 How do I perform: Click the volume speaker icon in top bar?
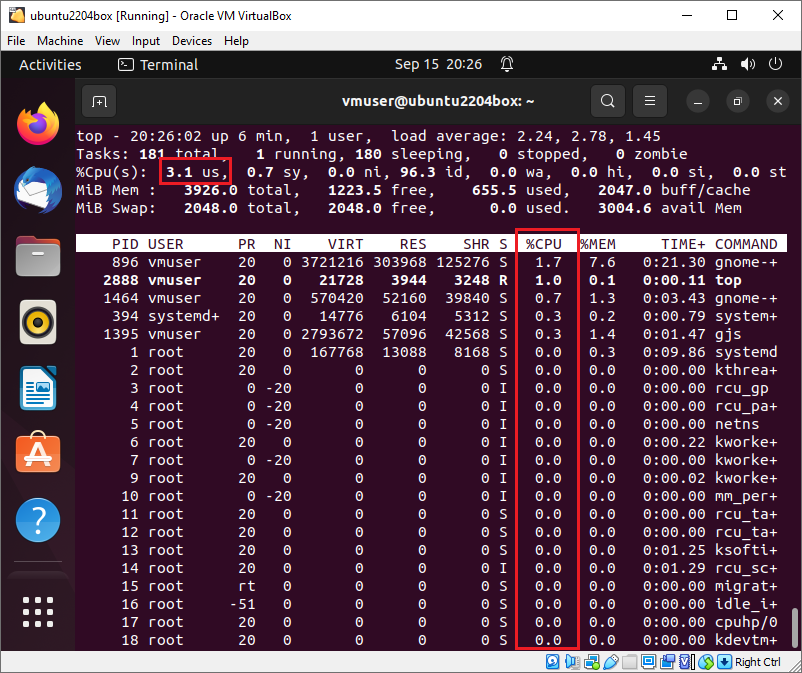pos(747,64)
